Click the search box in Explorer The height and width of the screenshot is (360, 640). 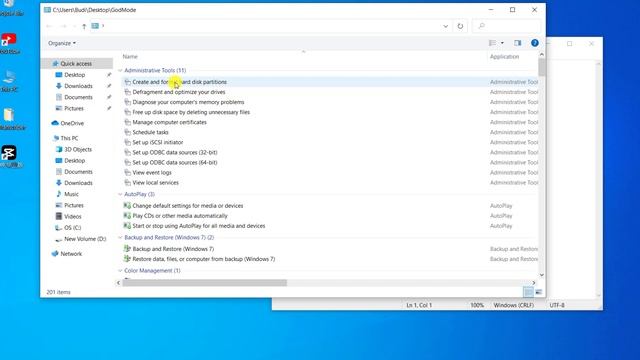(x=506, y=26)
